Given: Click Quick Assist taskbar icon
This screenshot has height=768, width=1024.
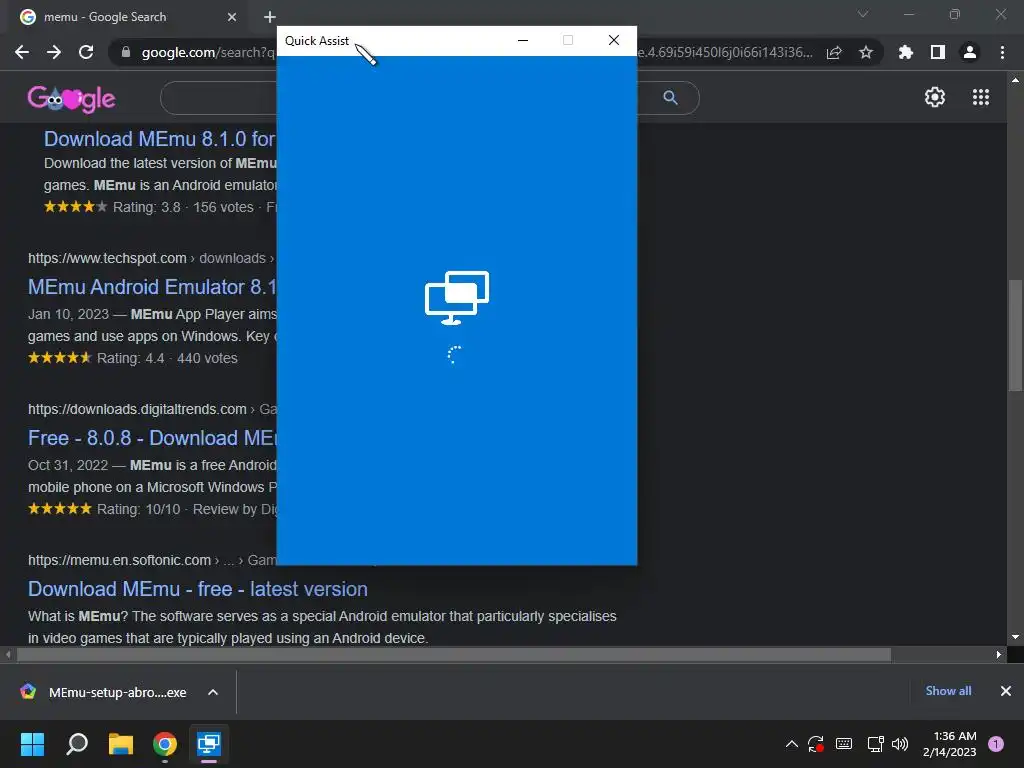Looking at the screenshot, I should click(209, 744).
